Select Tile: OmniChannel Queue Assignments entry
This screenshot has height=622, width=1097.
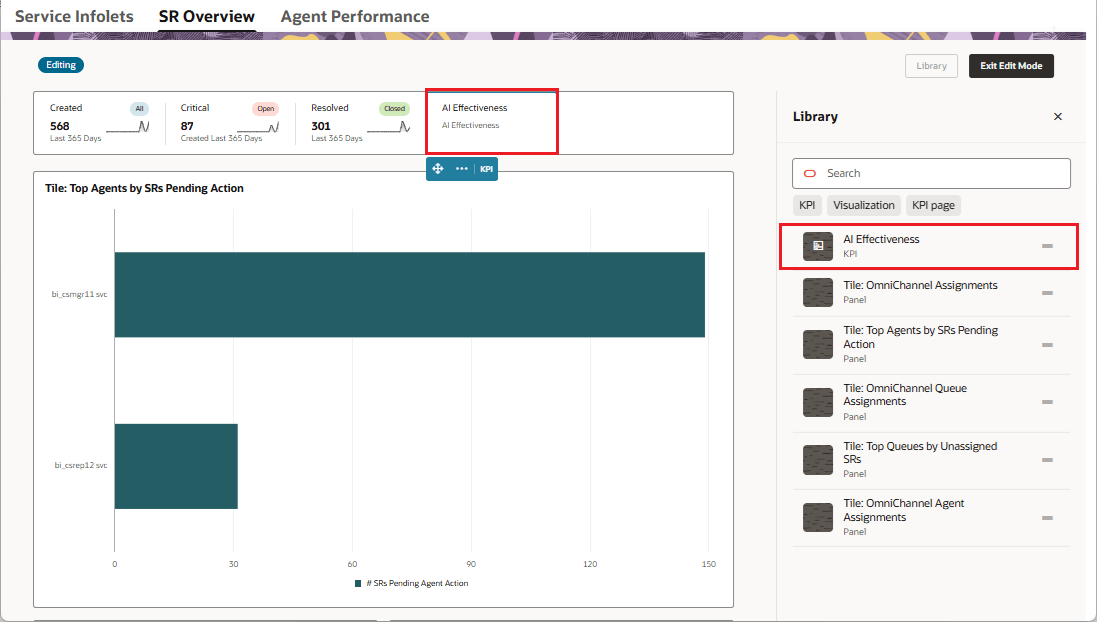931,403
